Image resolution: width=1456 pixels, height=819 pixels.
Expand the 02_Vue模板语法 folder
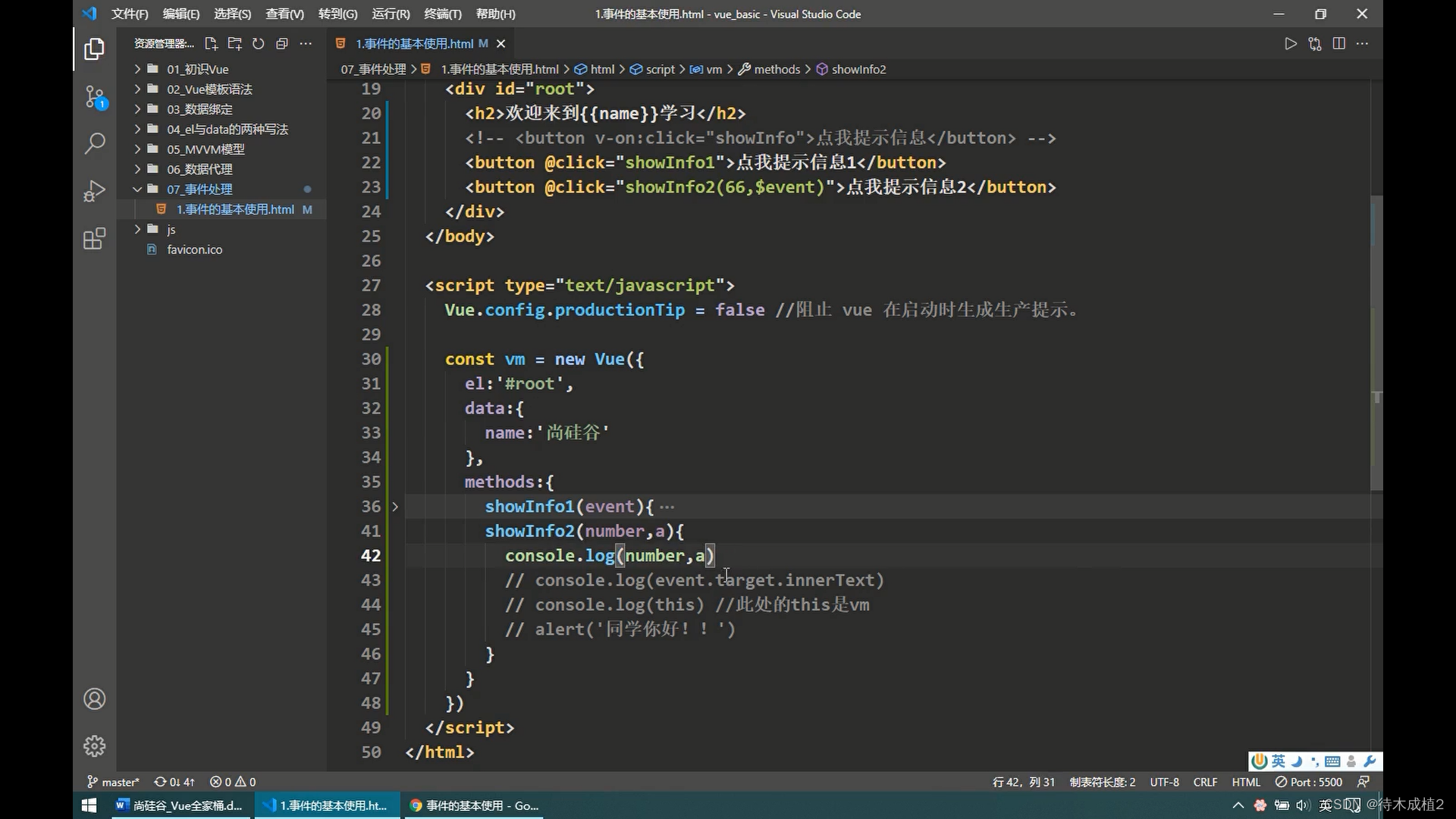(x=221, y=89)
